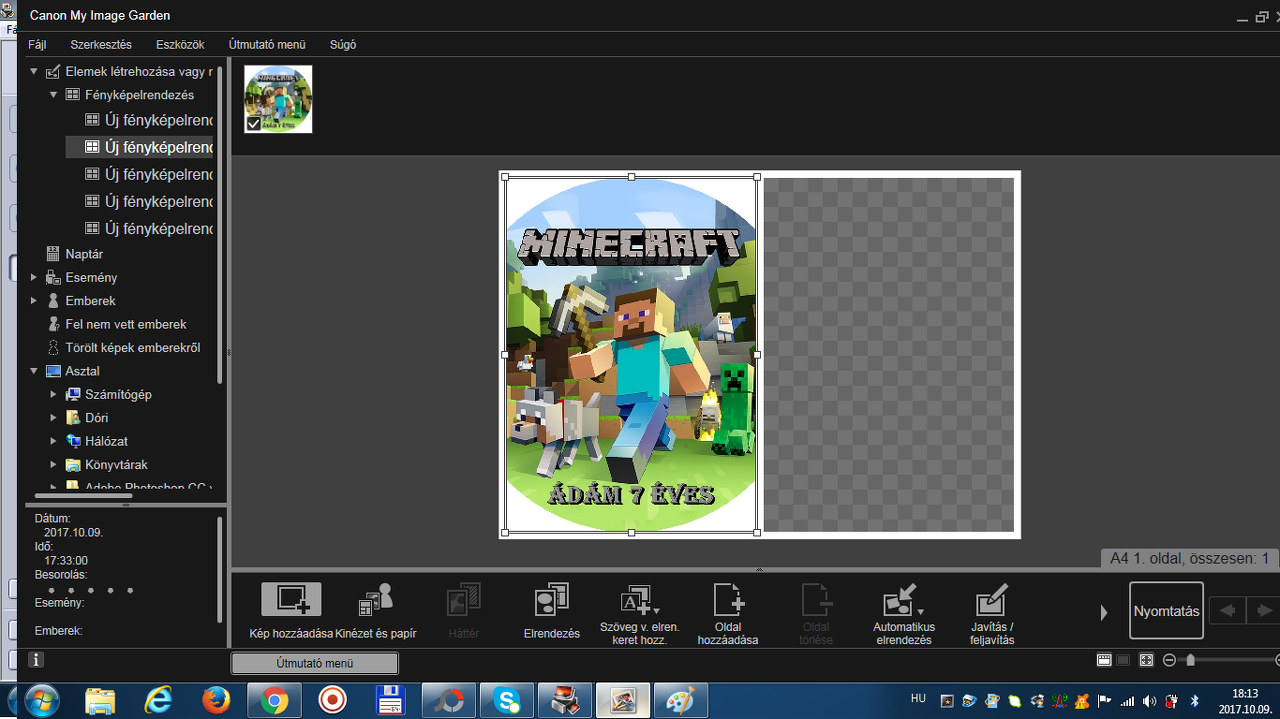Viewport: 1280px width, 719px height.
Task: Expand the Hálózat node
Action: pyautogui.click(x=53, y=441)
